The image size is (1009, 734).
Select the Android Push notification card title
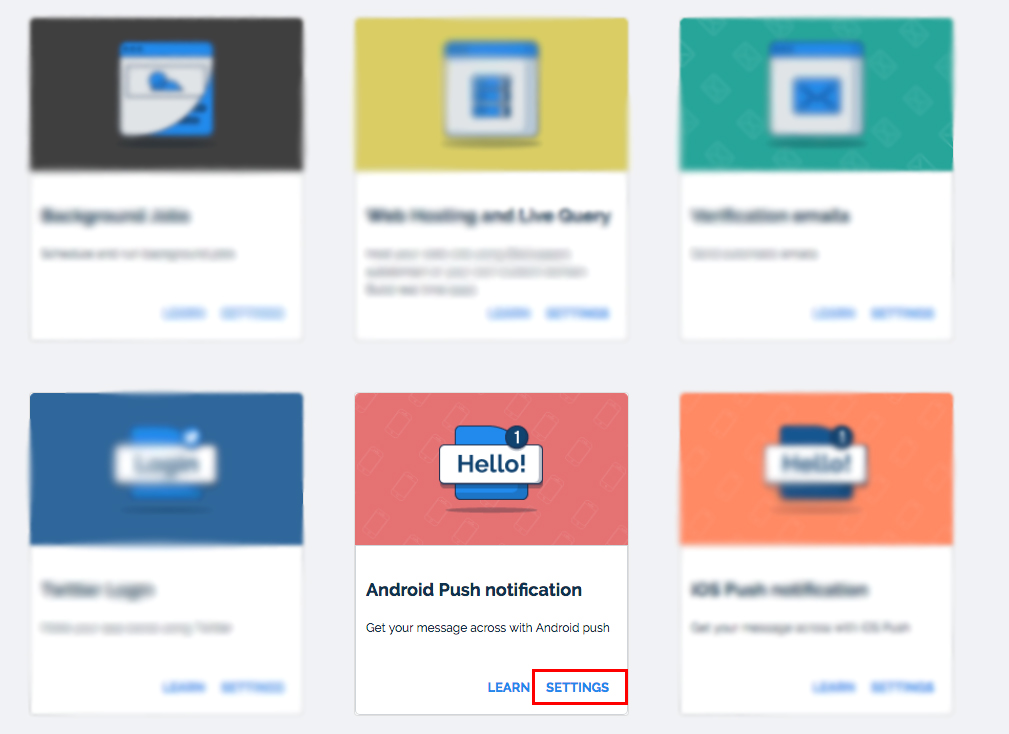[474, 589]
